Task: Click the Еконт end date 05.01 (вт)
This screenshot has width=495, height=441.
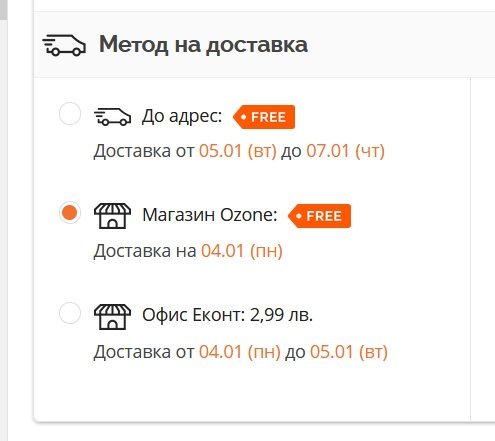Action: point(349,352)
